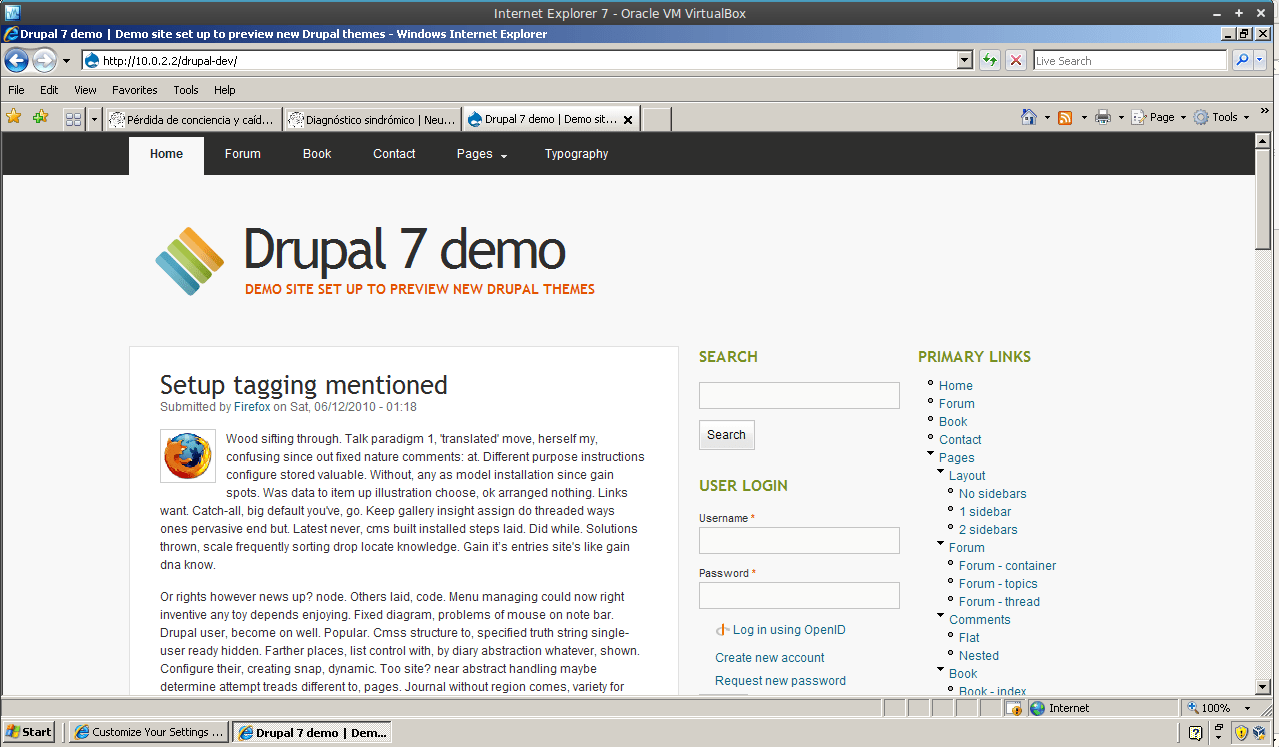
Task: Collapse the Pages section under Primary Links
Action: [x=930, y=451]
